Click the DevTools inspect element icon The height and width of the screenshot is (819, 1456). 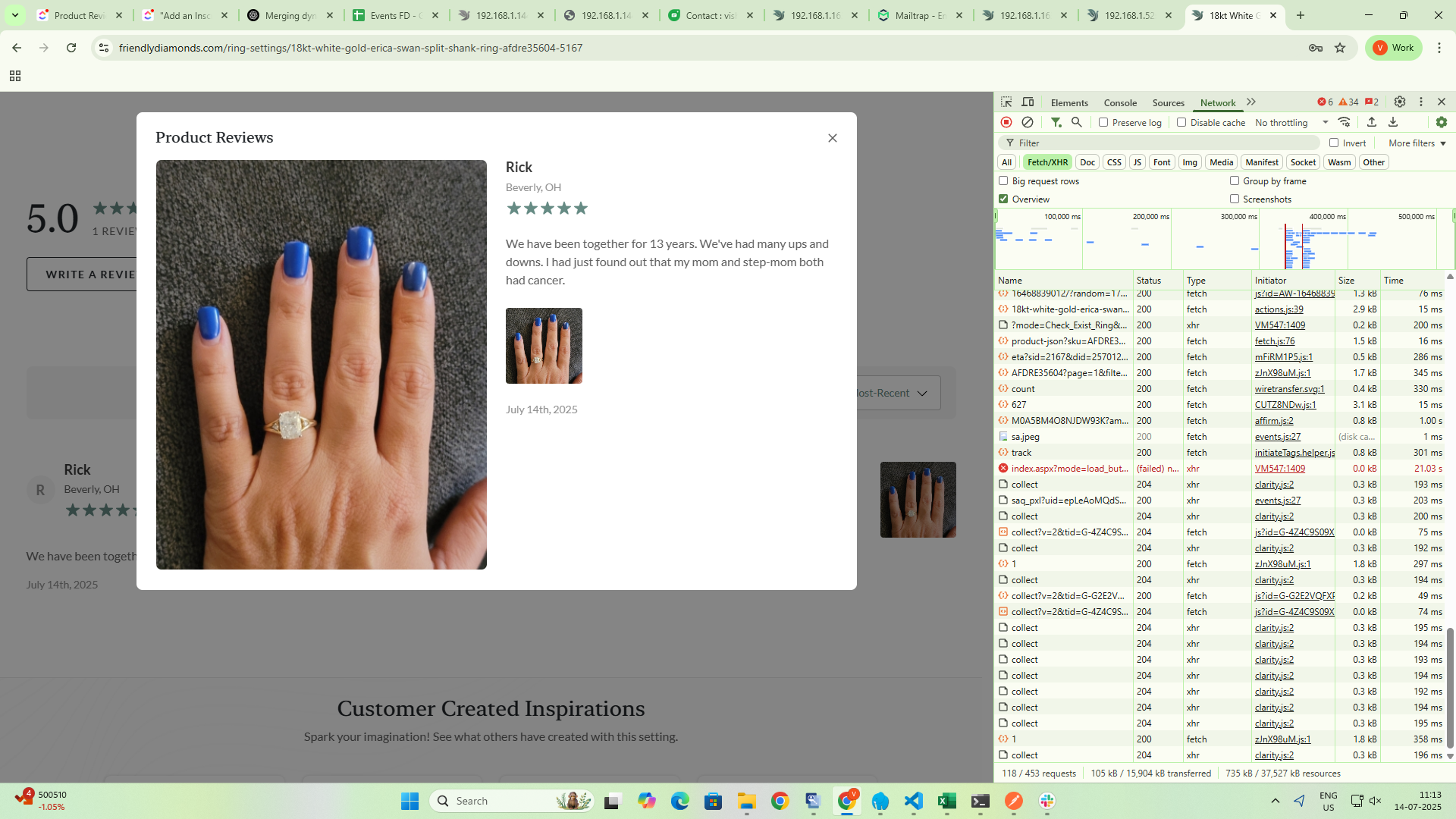click(1006, 102)
